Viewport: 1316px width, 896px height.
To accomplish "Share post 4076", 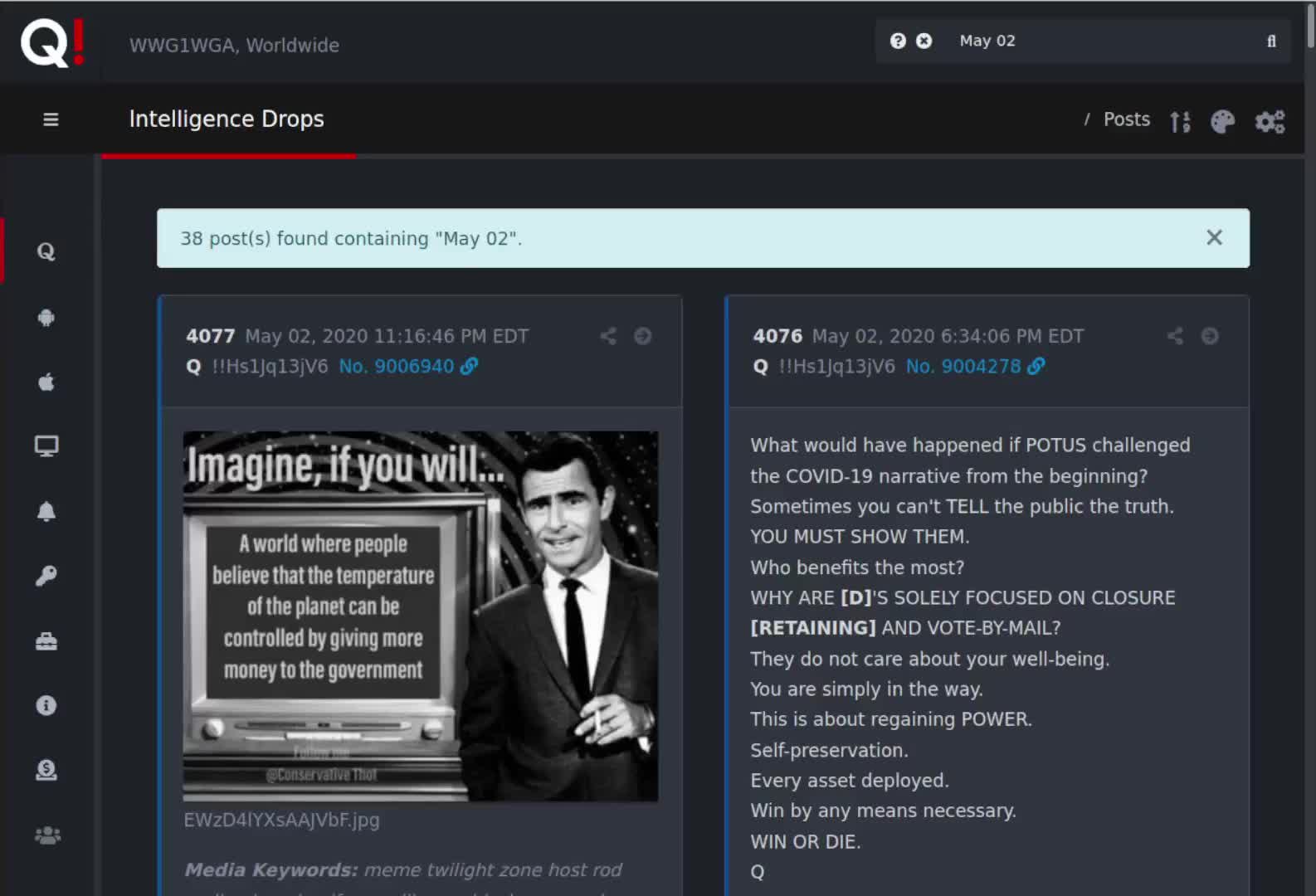I will (1175, 336).
